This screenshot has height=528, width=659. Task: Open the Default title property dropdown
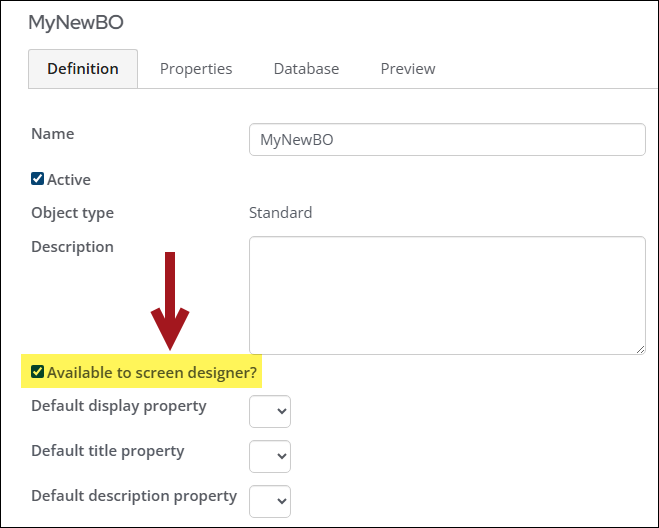click(x=269, y=456)
